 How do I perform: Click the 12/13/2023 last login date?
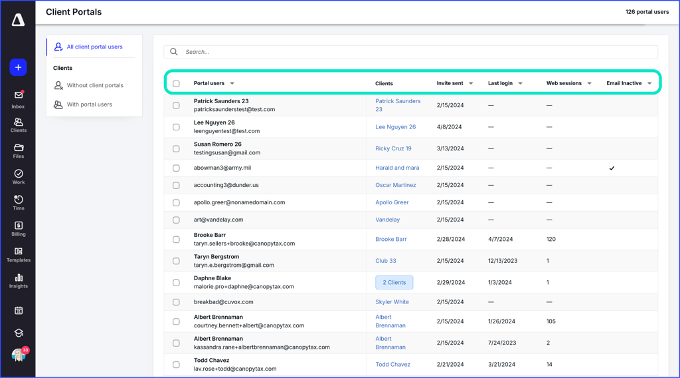point(503,261)
